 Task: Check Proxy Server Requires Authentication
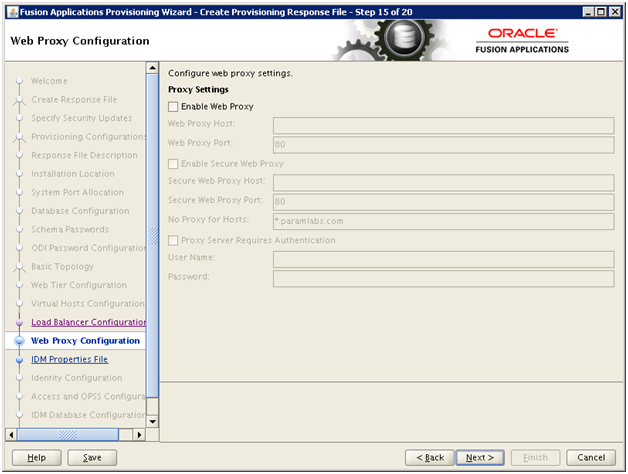coord(173,240)
